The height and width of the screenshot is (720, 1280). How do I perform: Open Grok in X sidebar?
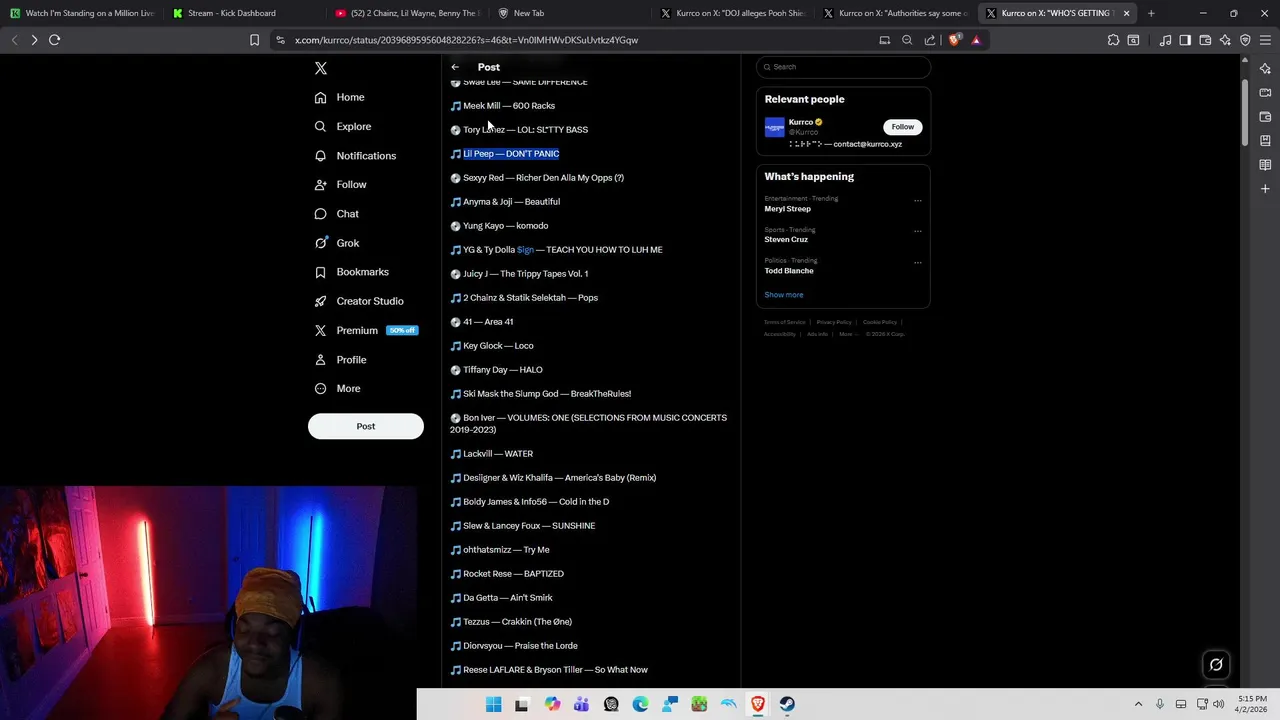(336, 243)
